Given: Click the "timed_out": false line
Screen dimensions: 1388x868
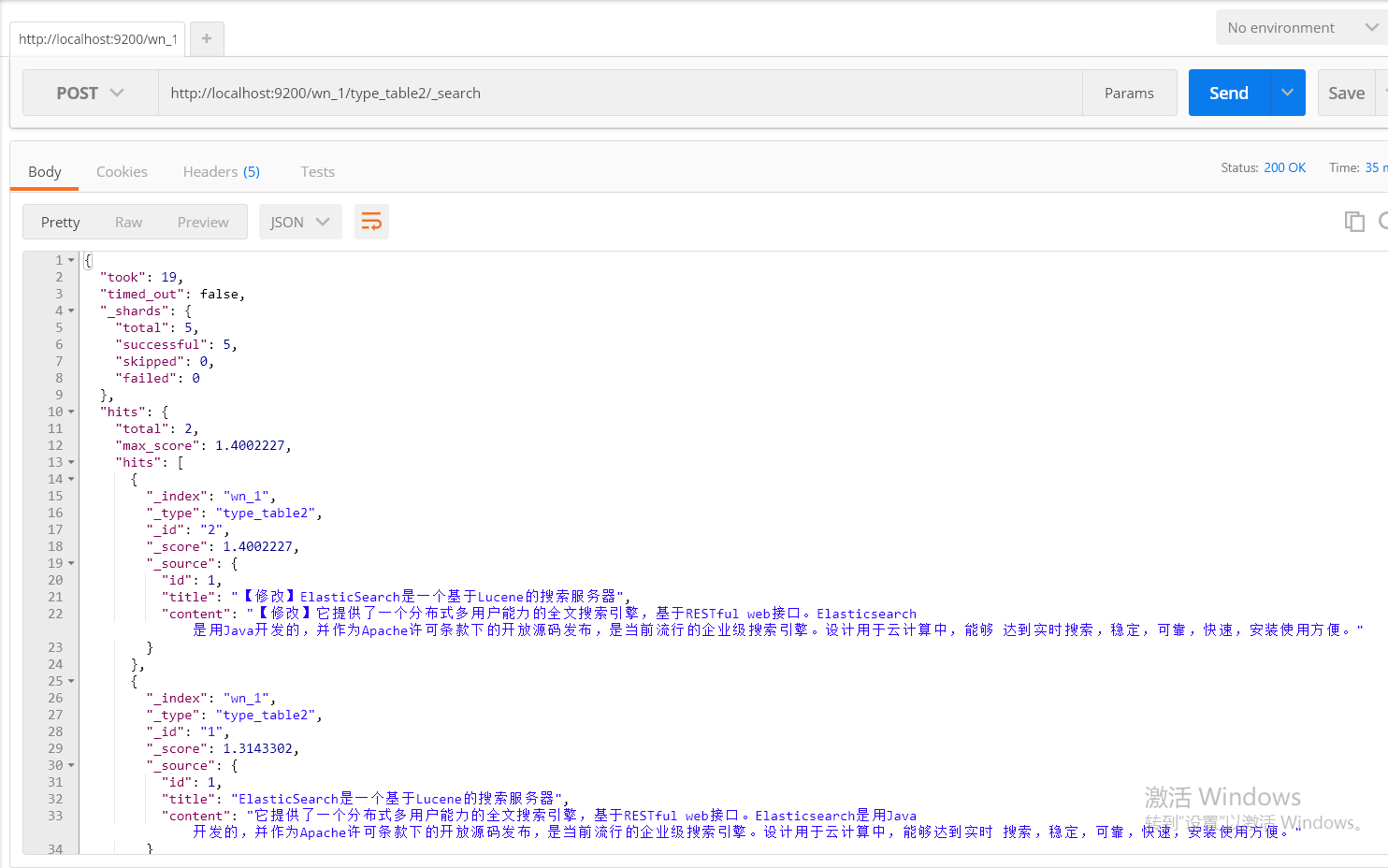Looking at the screenshot, I should [x=172, y=294].
